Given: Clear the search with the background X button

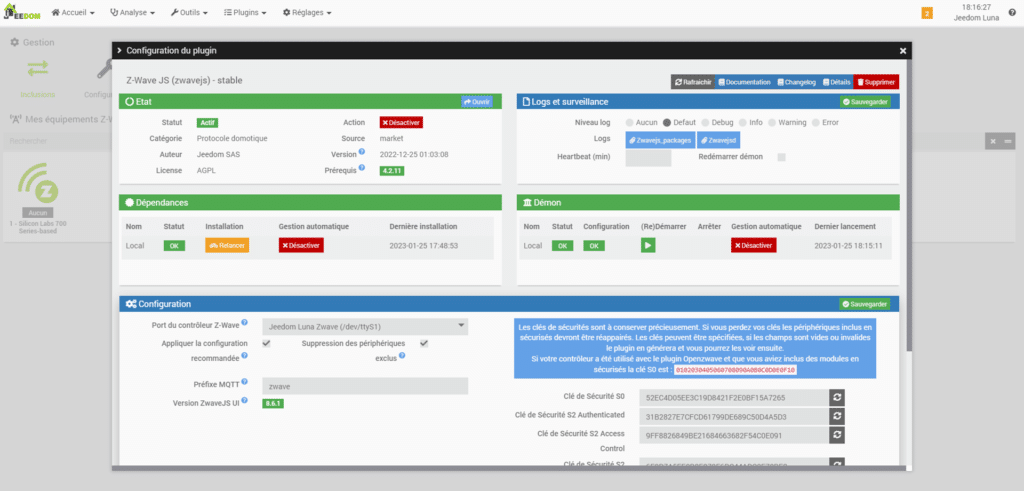Looking at the screenshot, I should (x=993, y=141).
